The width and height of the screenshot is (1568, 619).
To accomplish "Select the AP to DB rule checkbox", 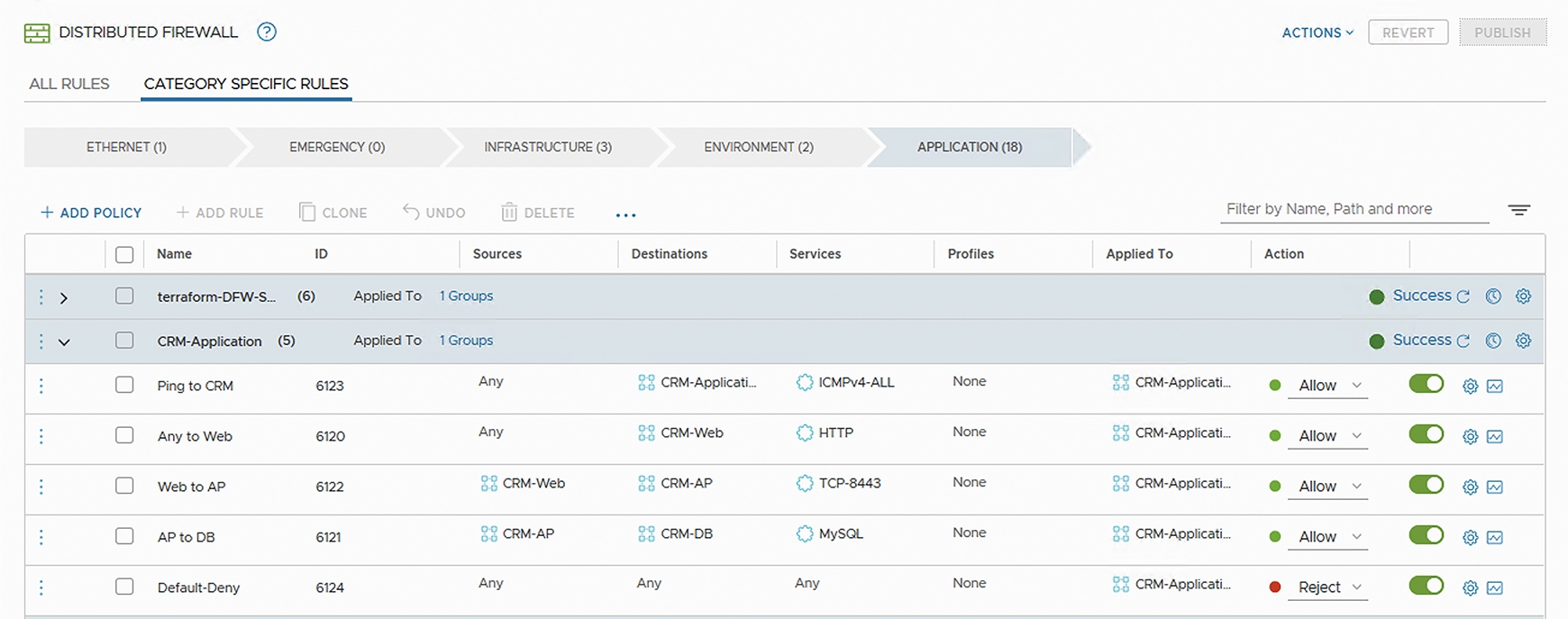I will tap(124, 536).
